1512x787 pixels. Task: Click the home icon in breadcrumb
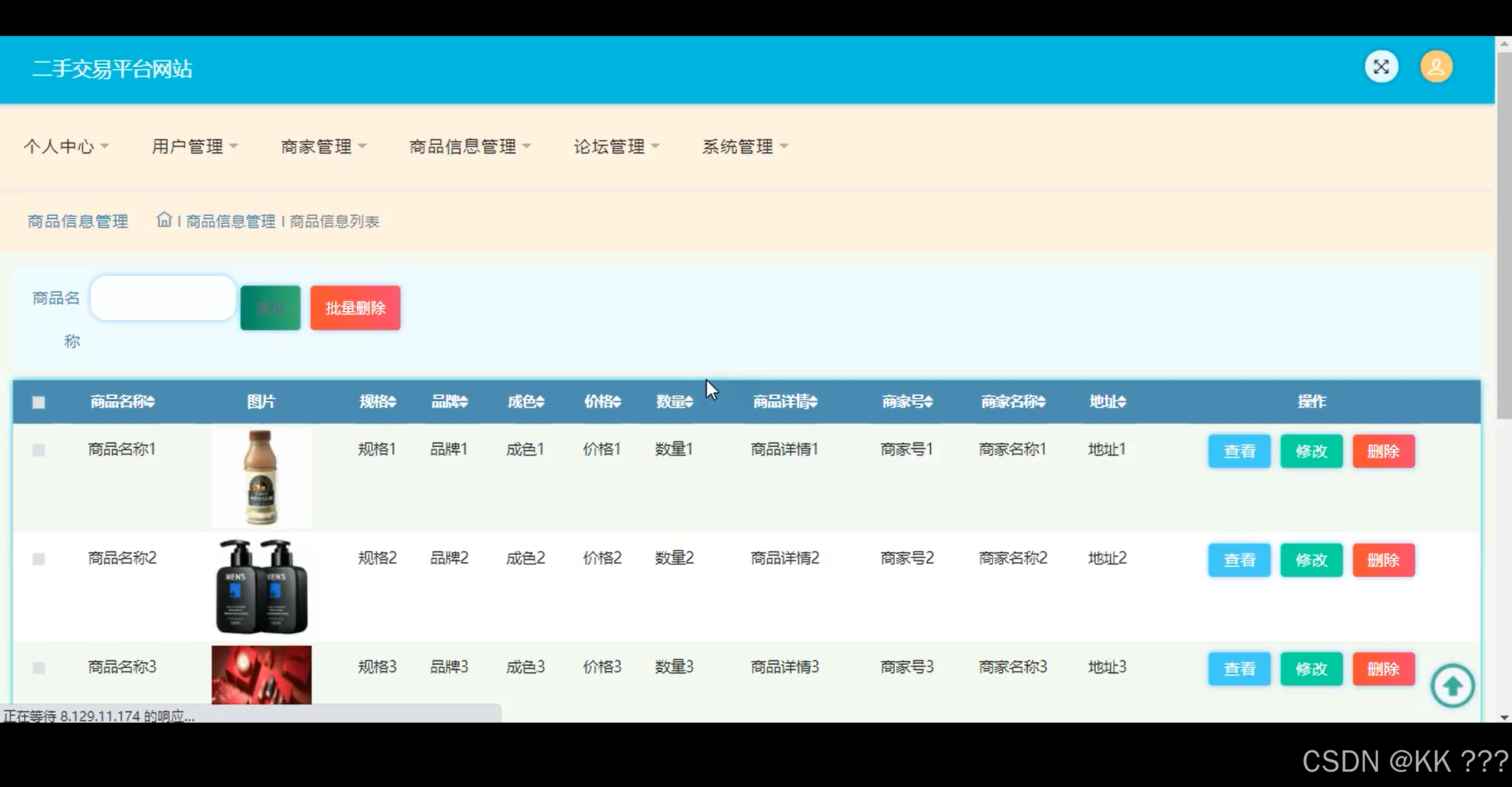[164, 219]
